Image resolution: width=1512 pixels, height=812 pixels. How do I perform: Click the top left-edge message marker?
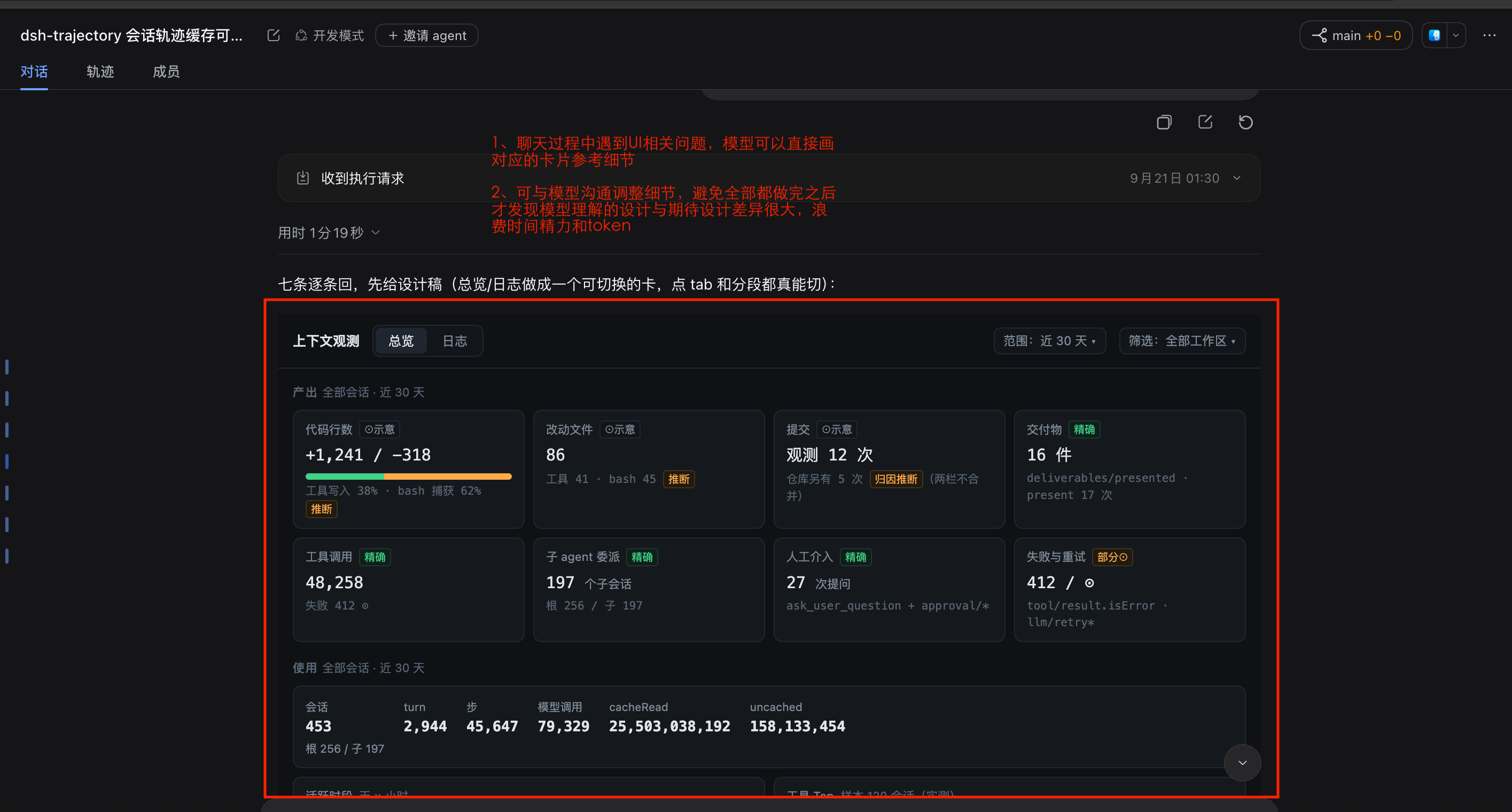tap(7, 366)
